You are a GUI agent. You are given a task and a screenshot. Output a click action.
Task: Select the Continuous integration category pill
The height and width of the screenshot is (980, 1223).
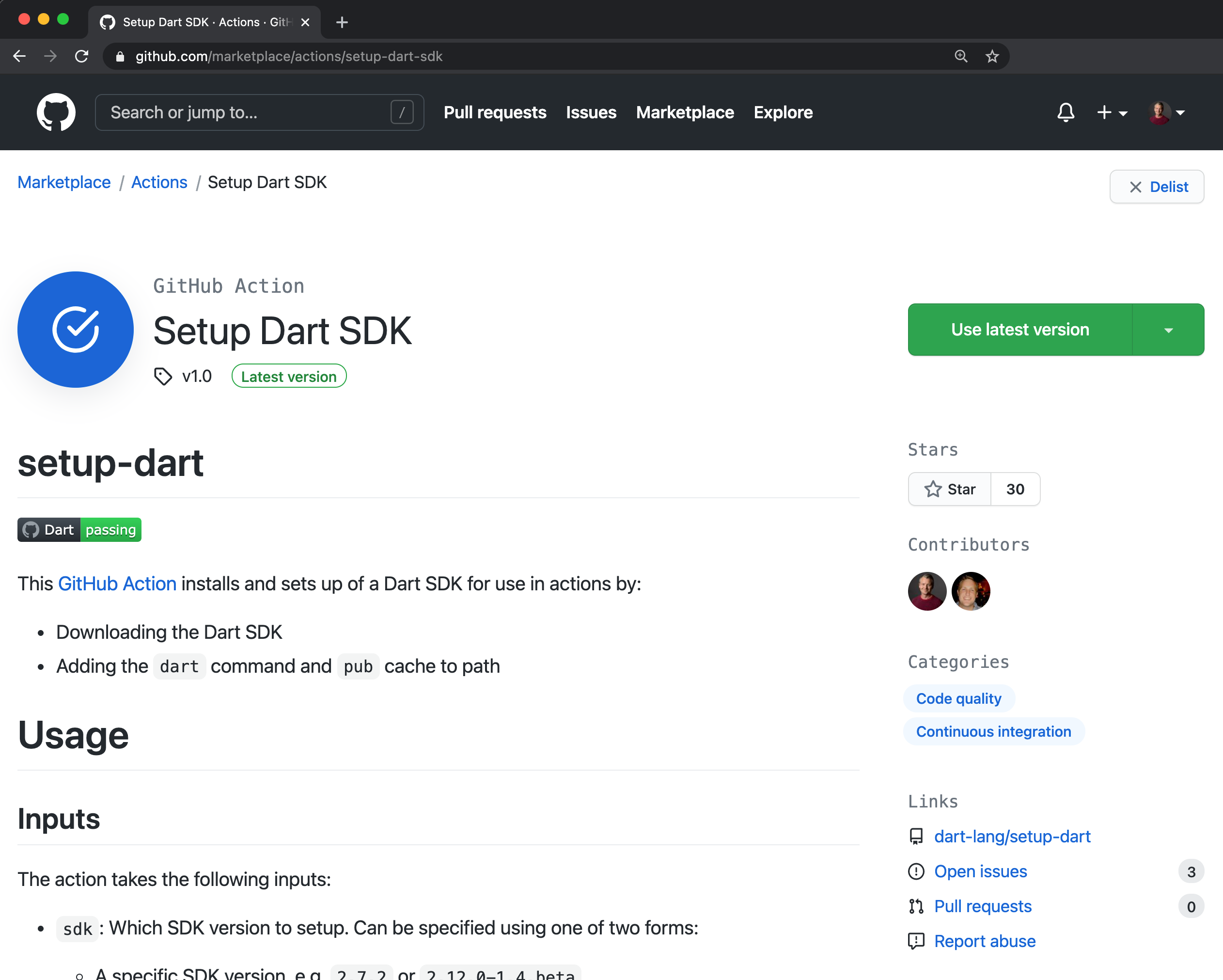coord(993,731)
